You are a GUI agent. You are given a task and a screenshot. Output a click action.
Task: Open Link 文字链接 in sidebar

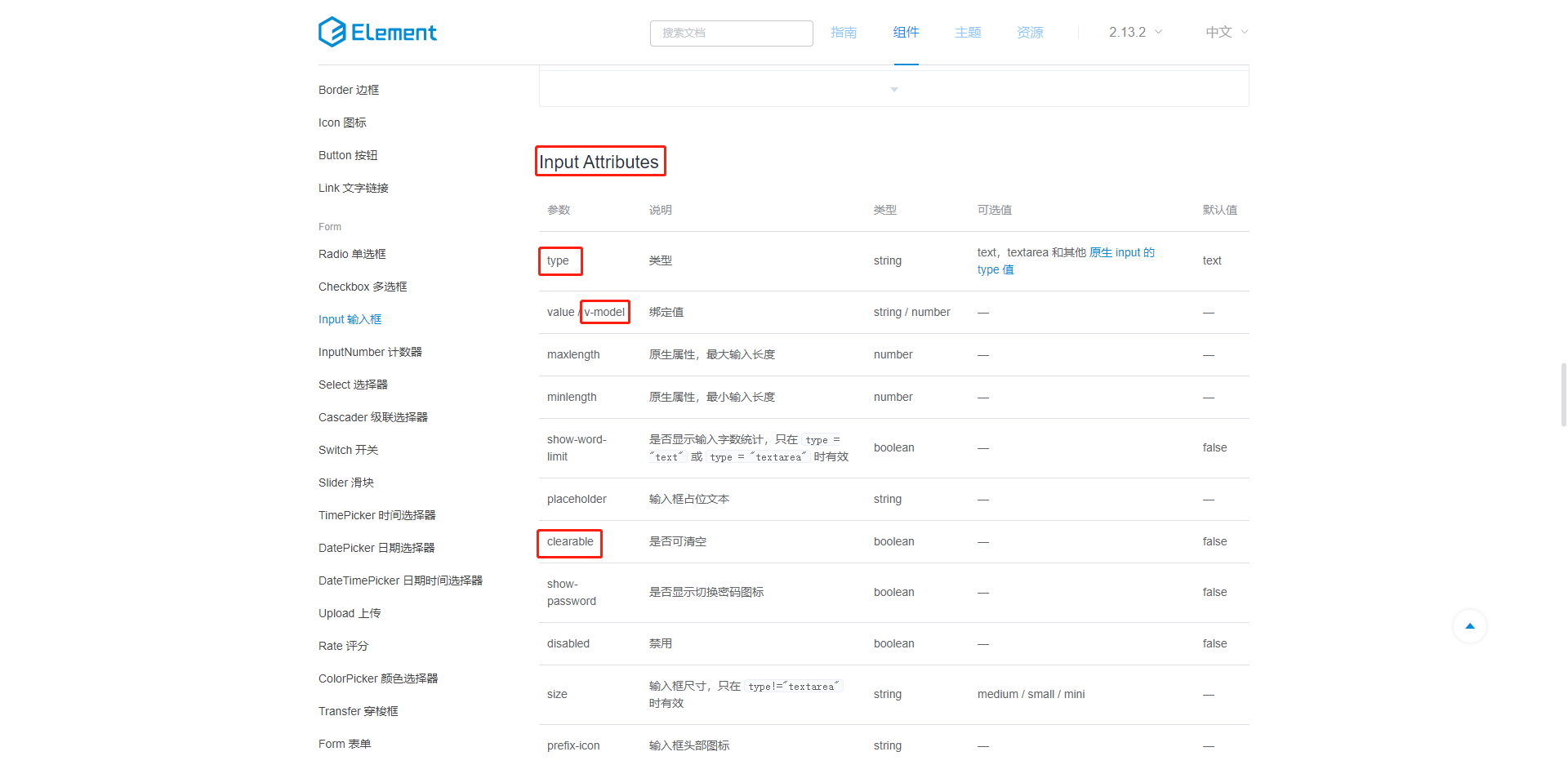354,188
